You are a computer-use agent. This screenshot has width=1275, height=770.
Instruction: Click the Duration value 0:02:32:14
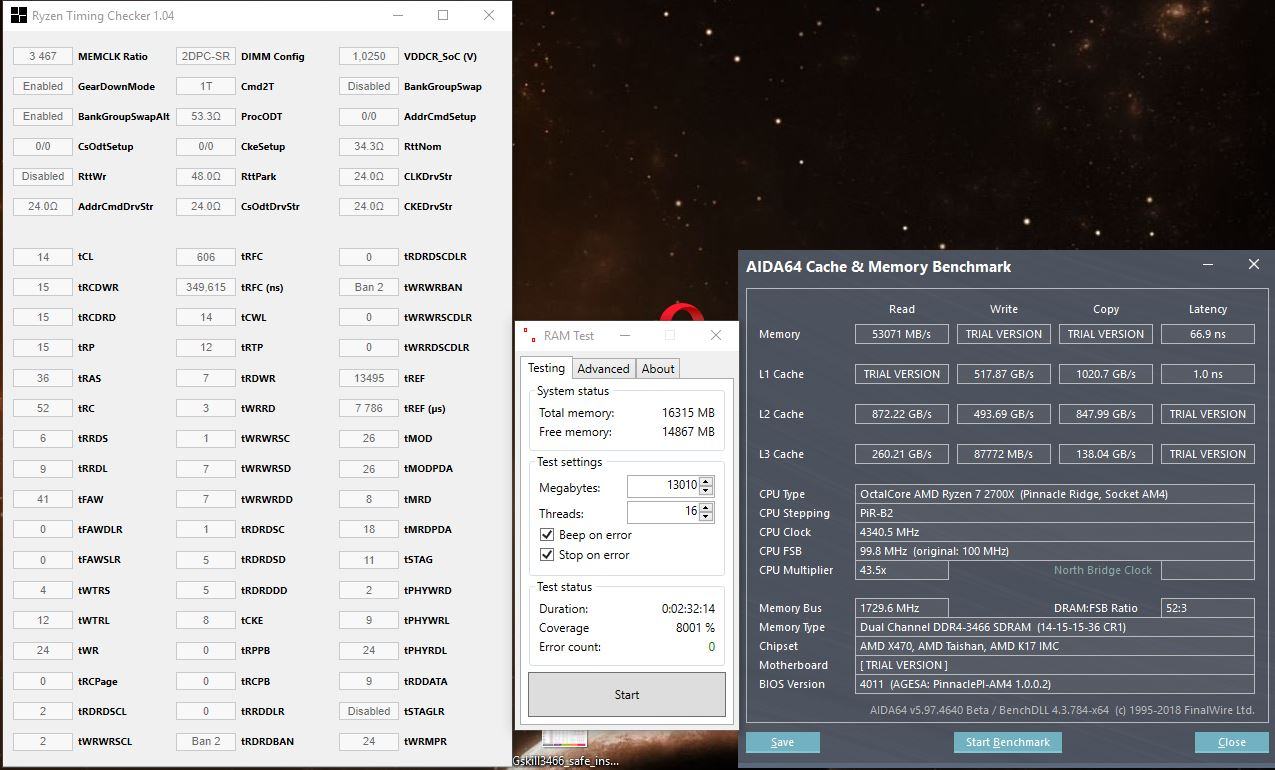coord(688,609)
